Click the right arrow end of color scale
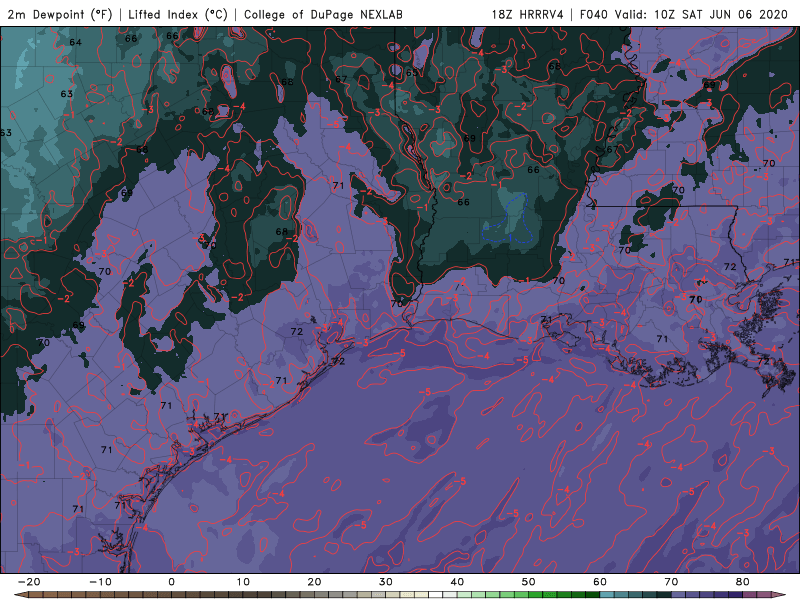Image resolution: width=800 pixels, height=600 pixels. click(779, 595)
